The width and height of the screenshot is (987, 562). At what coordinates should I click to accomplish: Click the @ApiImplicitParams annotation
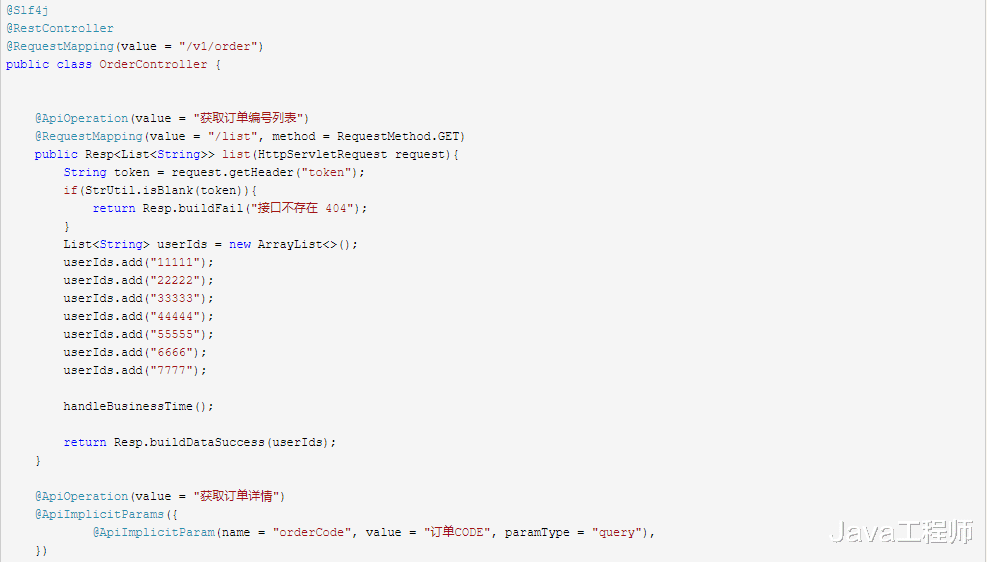pyautogui.click(x=99, y=514)
